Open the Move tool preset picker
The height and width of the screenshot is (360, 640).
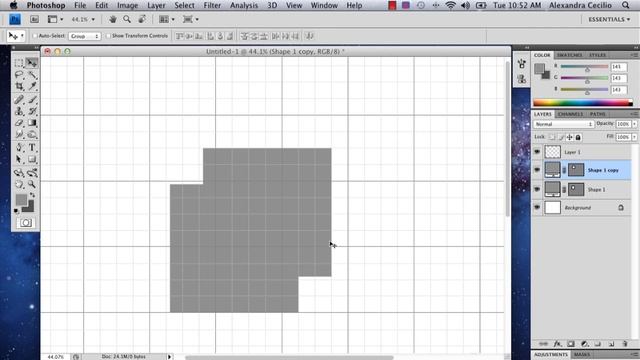(x=16, y=36)
